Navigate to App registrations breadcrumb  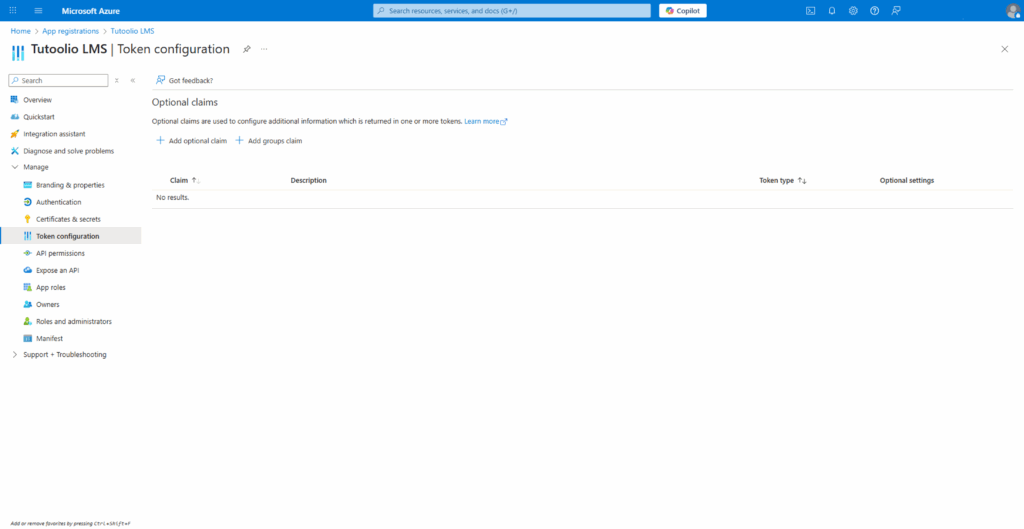(x=70, y=31)
